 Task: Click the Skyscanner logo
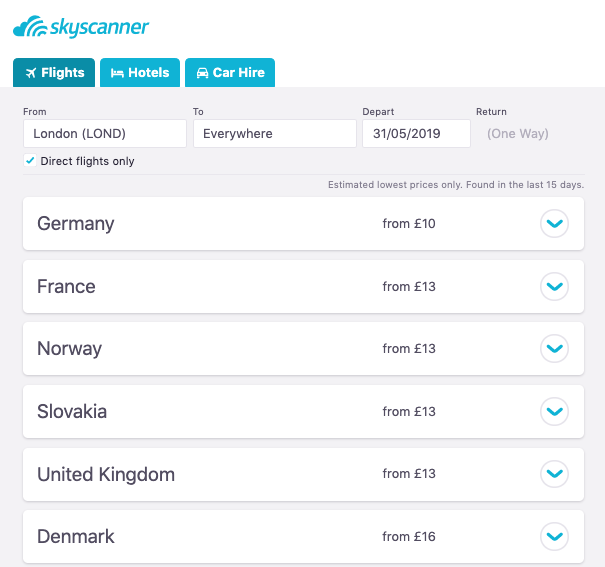point(81,26)
